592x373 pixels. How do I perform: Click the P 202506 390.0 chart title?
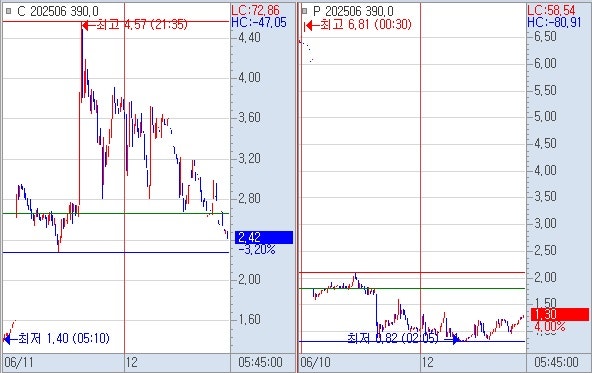coord(353,11)
